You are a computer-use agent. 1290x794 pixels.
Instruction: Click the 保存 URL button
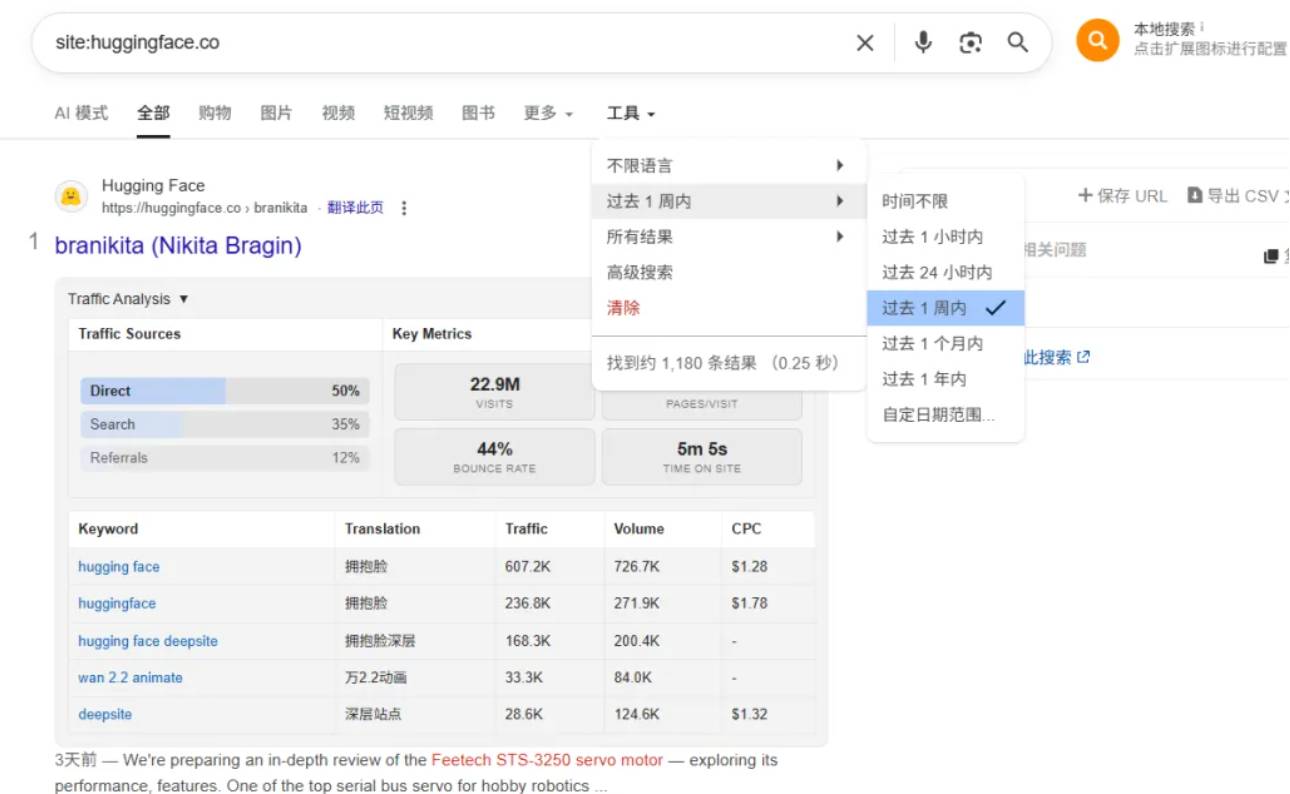tap(1123, 196)
